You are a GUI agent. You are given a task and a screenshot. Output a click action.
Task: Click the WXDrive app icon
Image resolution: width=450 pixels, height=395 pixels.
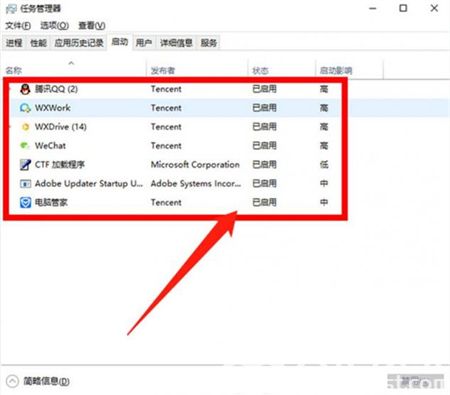pyautogui.click(x=25, y=127)
